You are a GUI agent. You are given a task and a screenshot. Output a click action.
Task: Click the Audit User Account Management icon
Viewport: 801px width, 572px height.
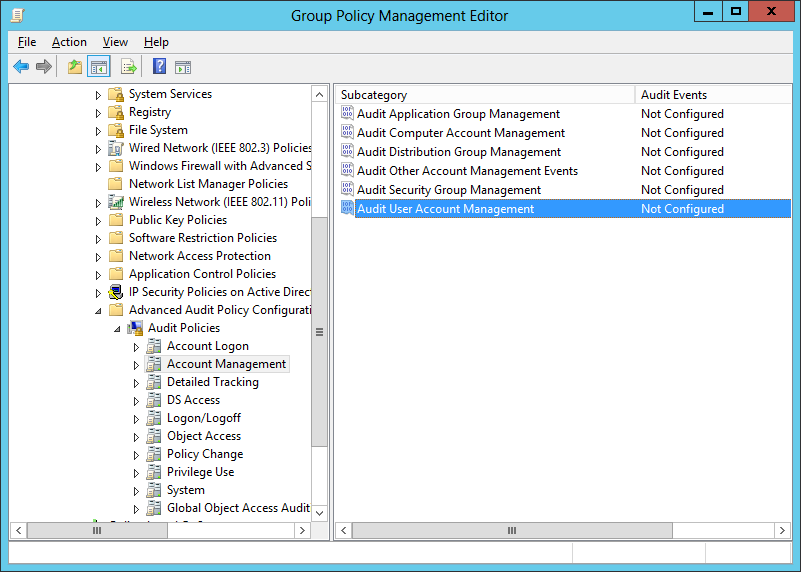click(347, 208)
